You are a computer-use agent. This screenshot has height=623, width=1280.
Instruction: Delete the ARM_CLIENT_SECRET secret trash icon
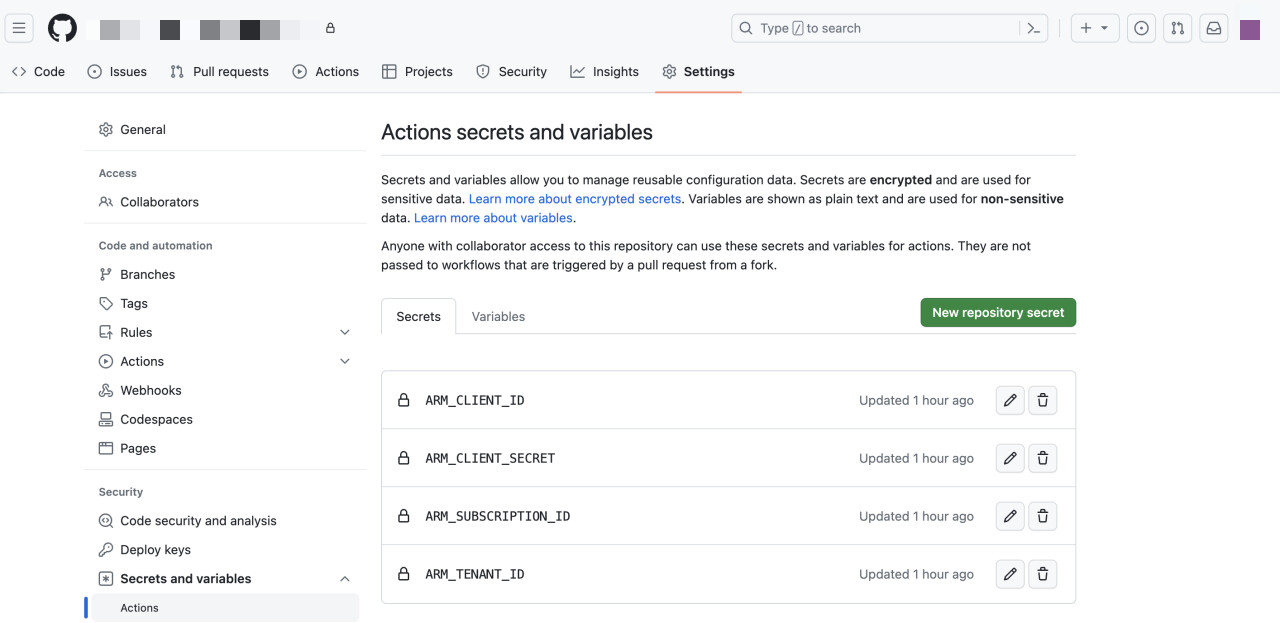[1042, 458]
